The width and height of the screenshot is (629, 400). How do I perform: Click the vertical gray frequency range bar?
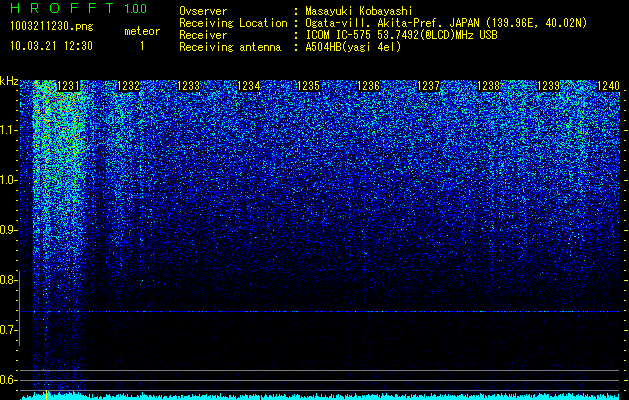(x=19, y=308)
